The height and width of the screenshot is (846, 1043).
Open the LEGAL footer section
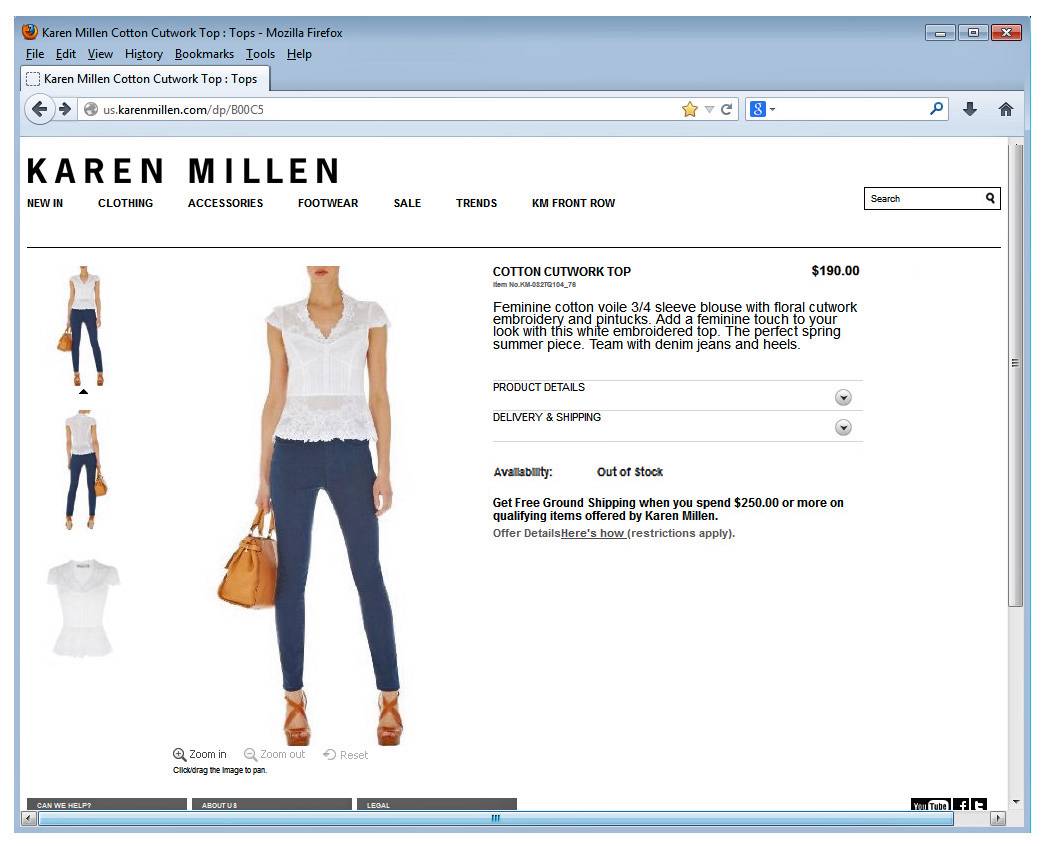(436, 805)
